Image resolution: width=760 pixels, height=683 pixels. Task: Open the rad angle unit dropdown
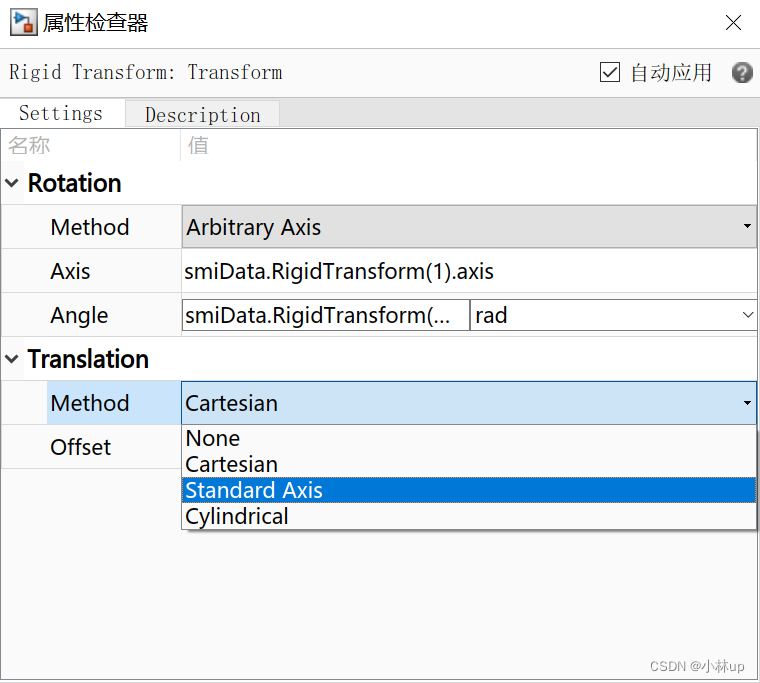pyautogui.click(x=613, y=315)
